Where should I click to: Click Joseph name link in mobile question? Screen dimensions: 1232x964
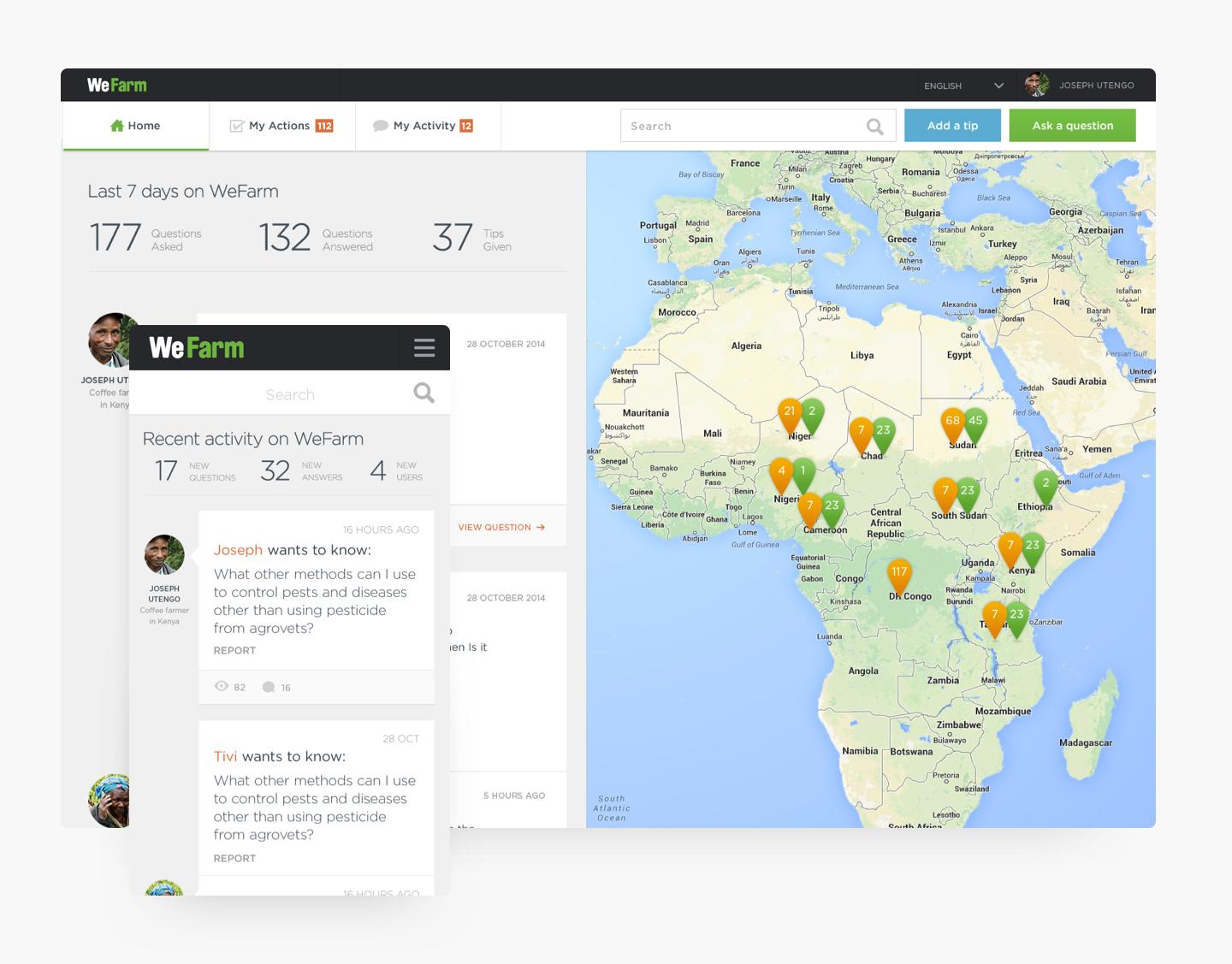pos(238,550)
